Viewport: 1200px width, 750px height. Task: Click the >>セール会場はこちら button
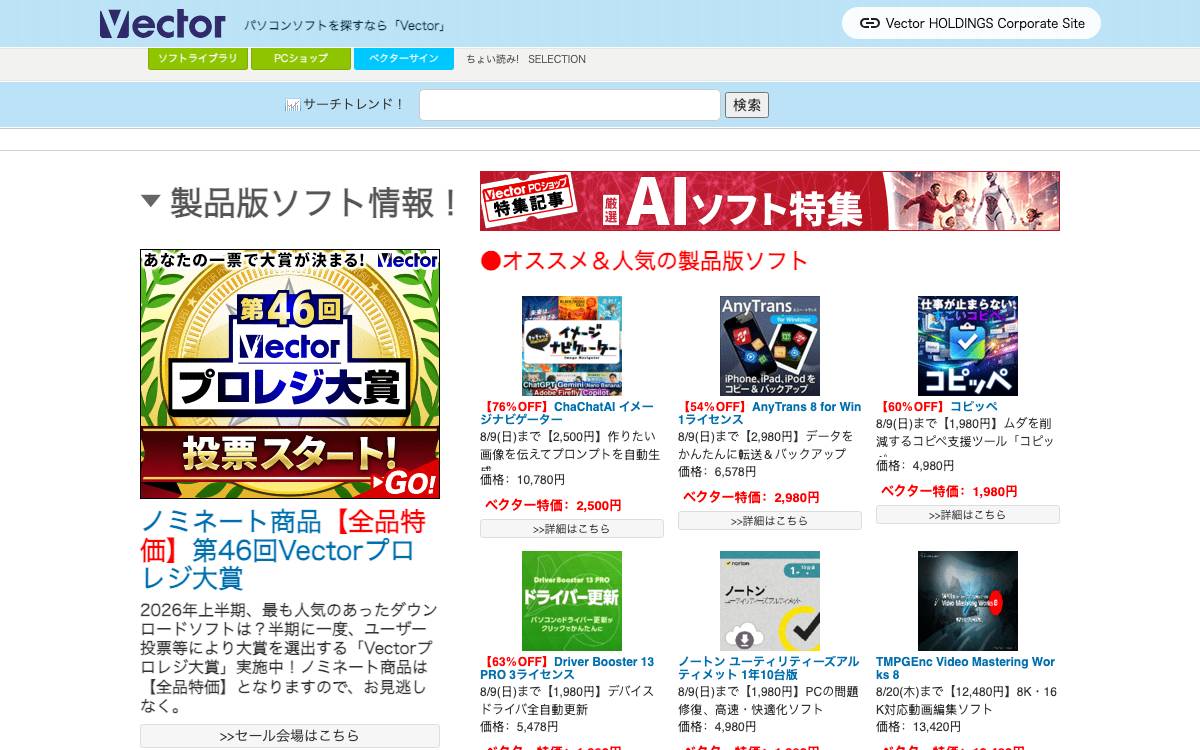pos(290,736)
